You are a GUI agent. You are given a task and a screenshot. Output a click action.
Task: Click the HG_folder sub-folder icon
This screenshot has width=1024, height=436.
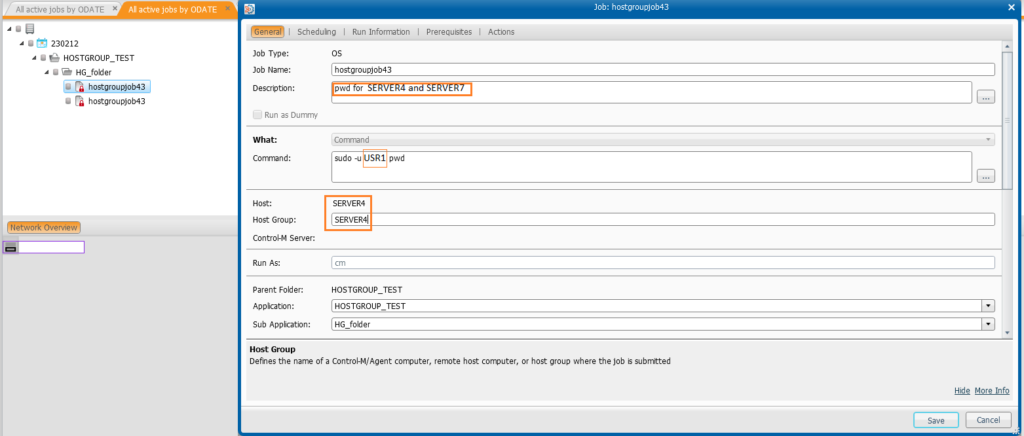coord(67,72)
